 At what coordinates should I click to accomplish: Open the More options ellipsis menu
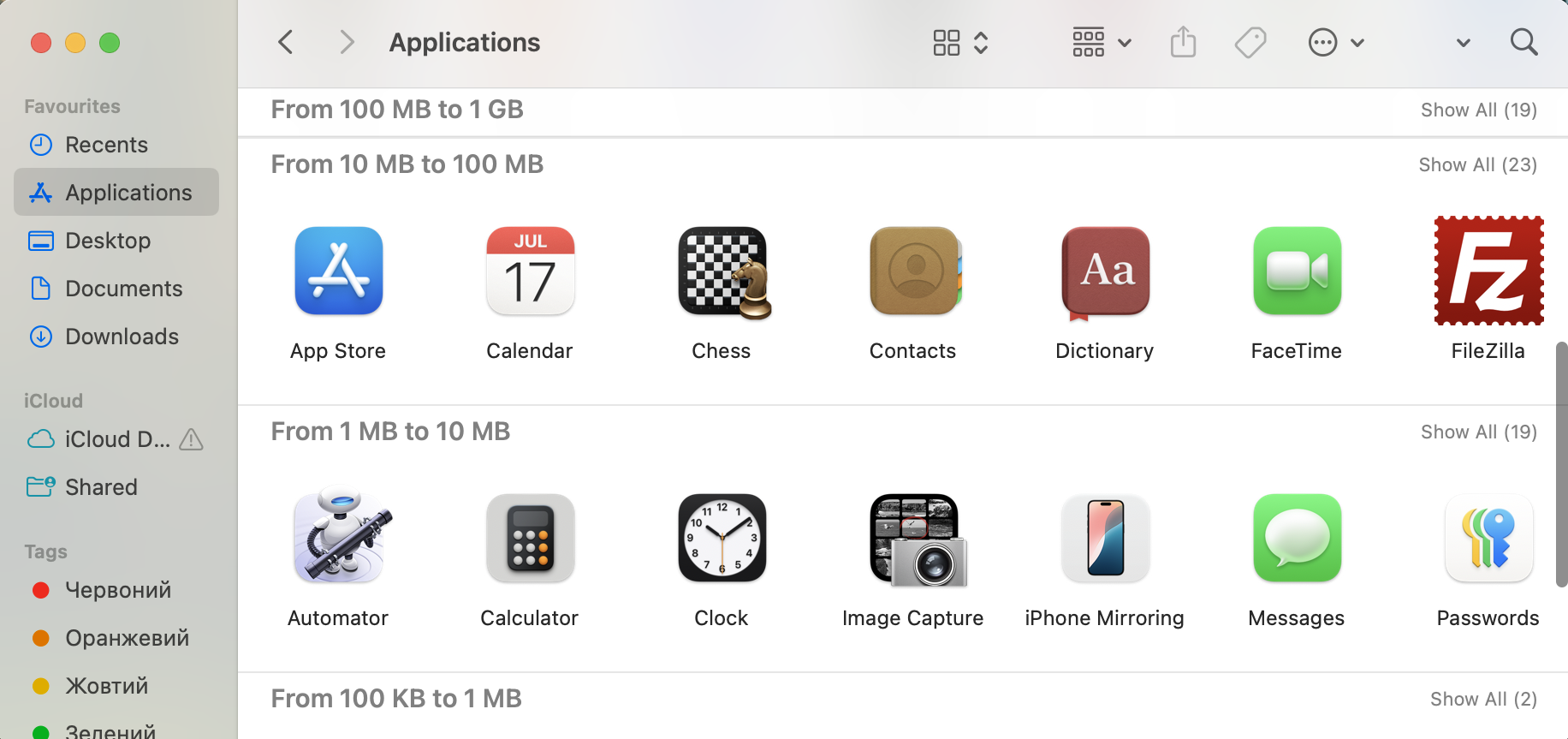pyautogui.click(x=1323, y=42)
